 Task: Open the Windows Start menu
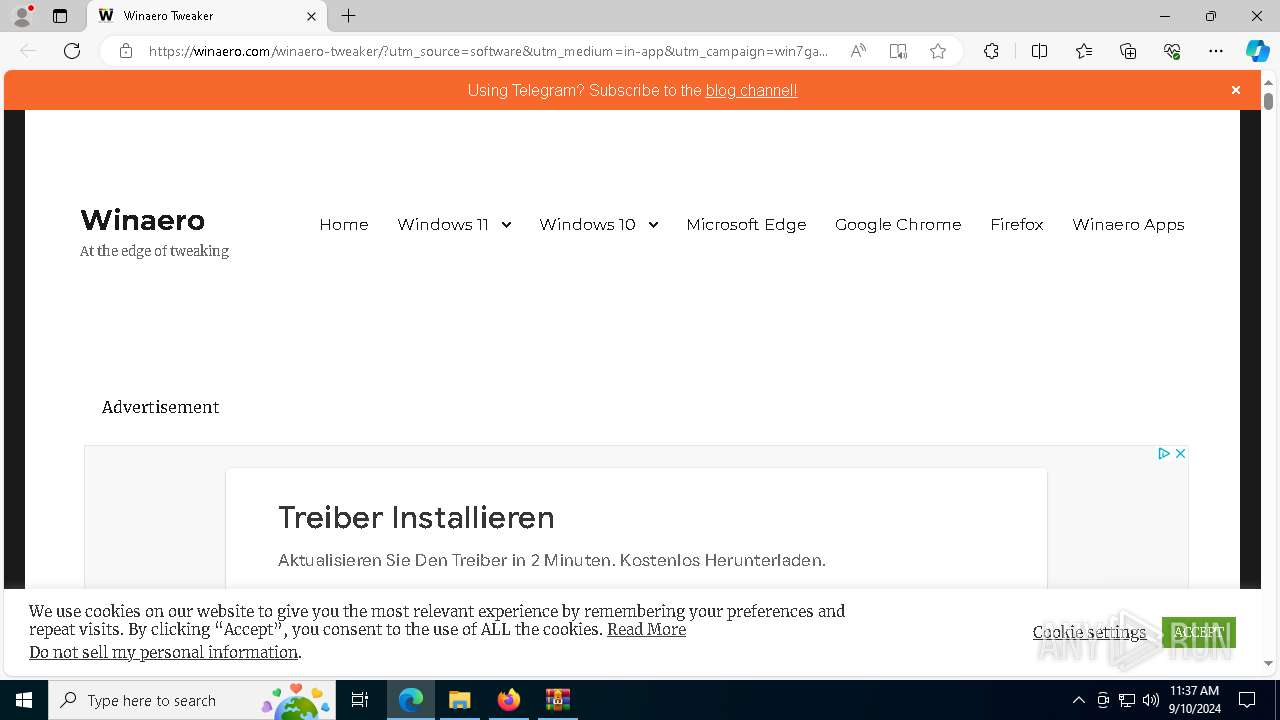click(24, 700)
